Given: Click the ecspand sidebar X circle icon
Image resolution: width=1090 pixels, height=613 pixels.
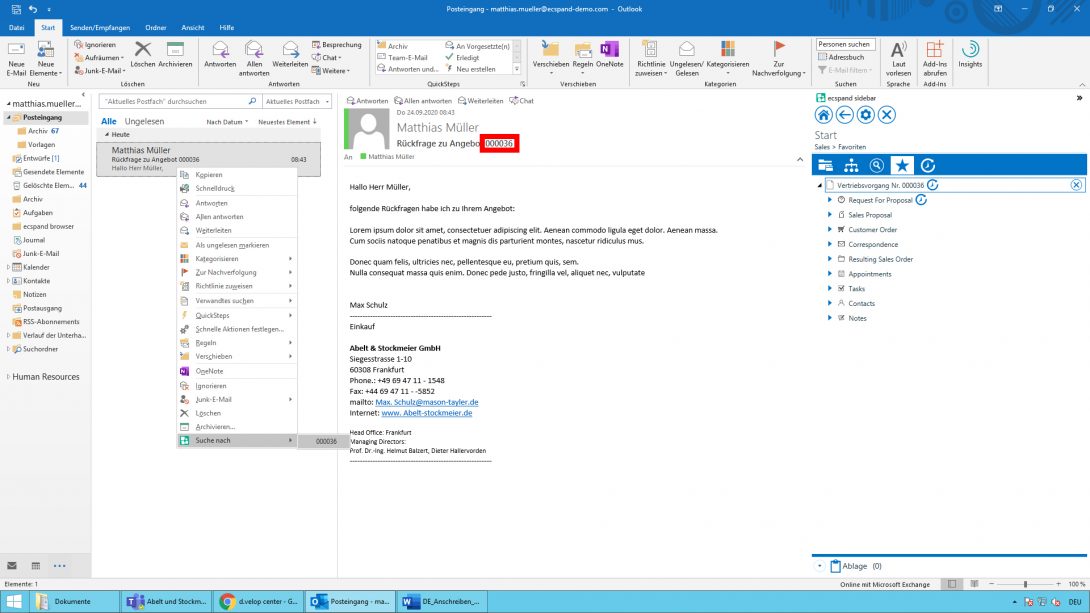Looking at the screenshot, I should (886, 115).
